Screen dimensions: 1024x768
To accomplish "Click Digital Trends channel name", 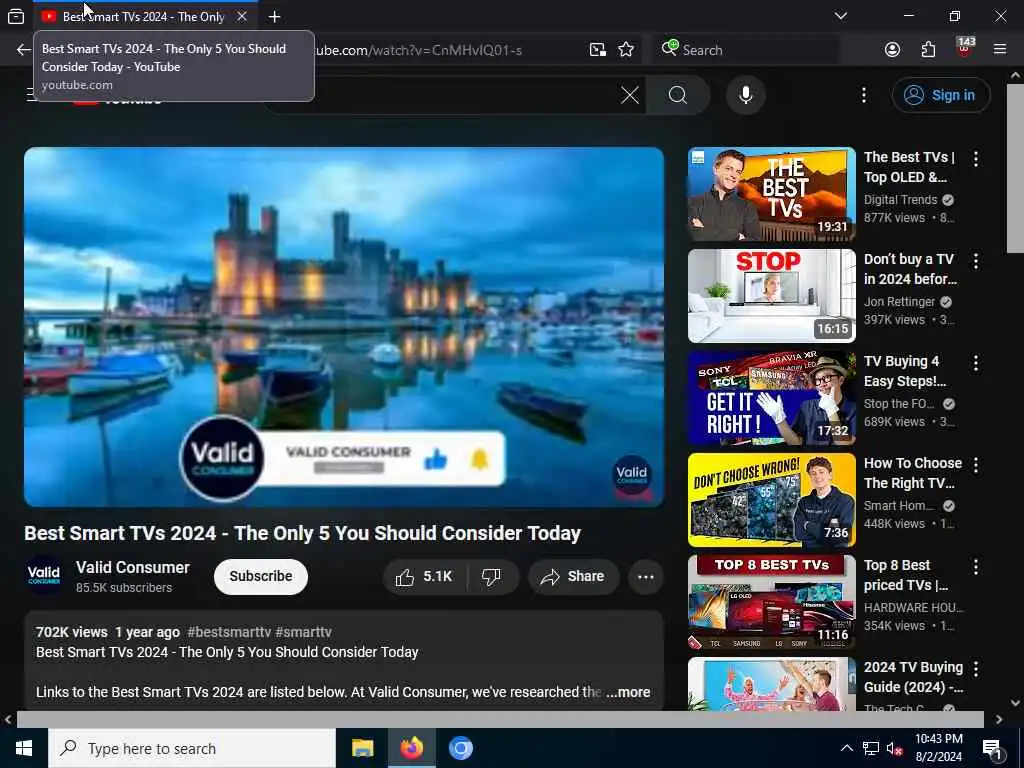I will click(x=900, y=200).
